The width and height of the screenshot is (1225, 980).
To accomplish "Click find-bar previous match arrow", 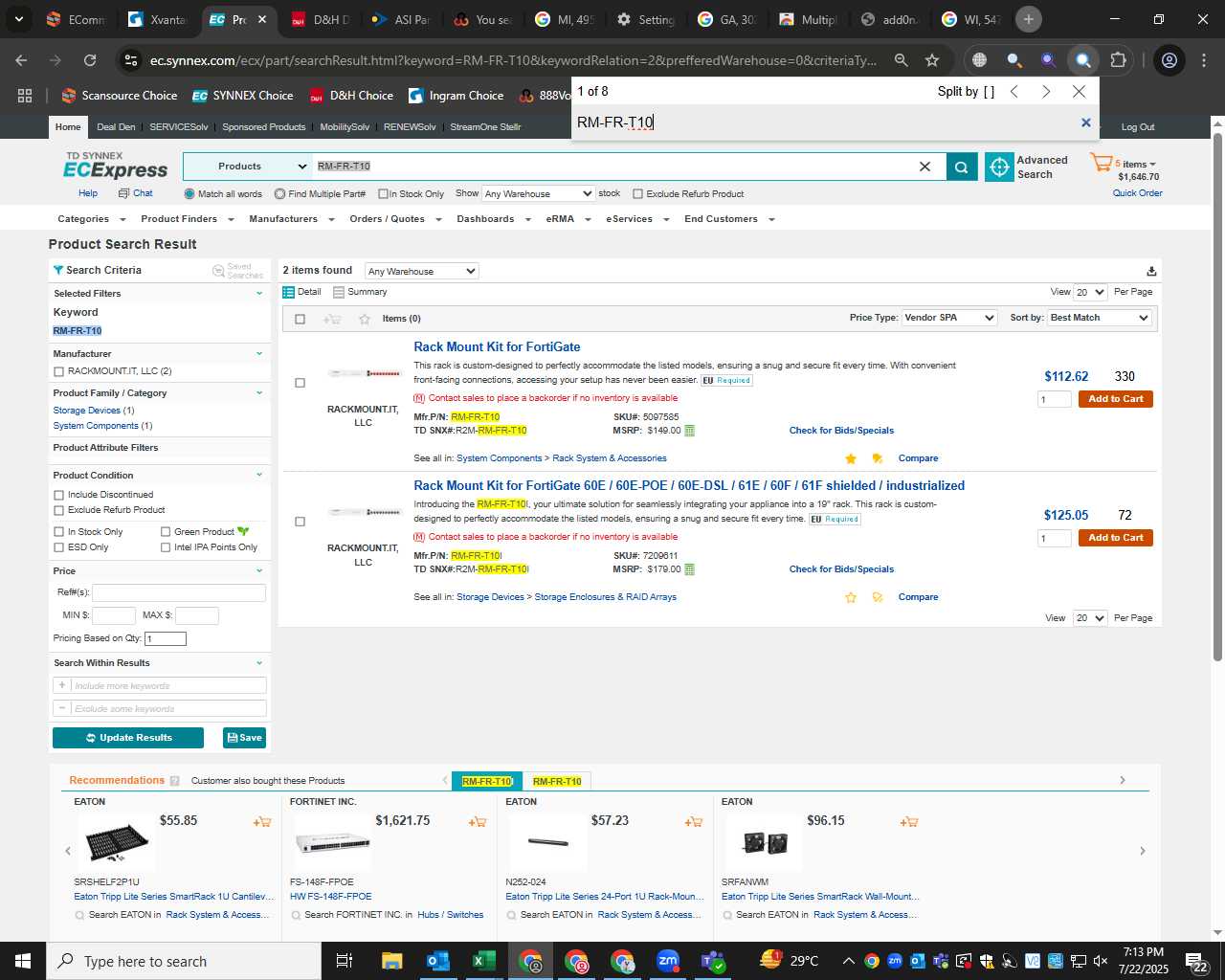I will pos(1014,92).
